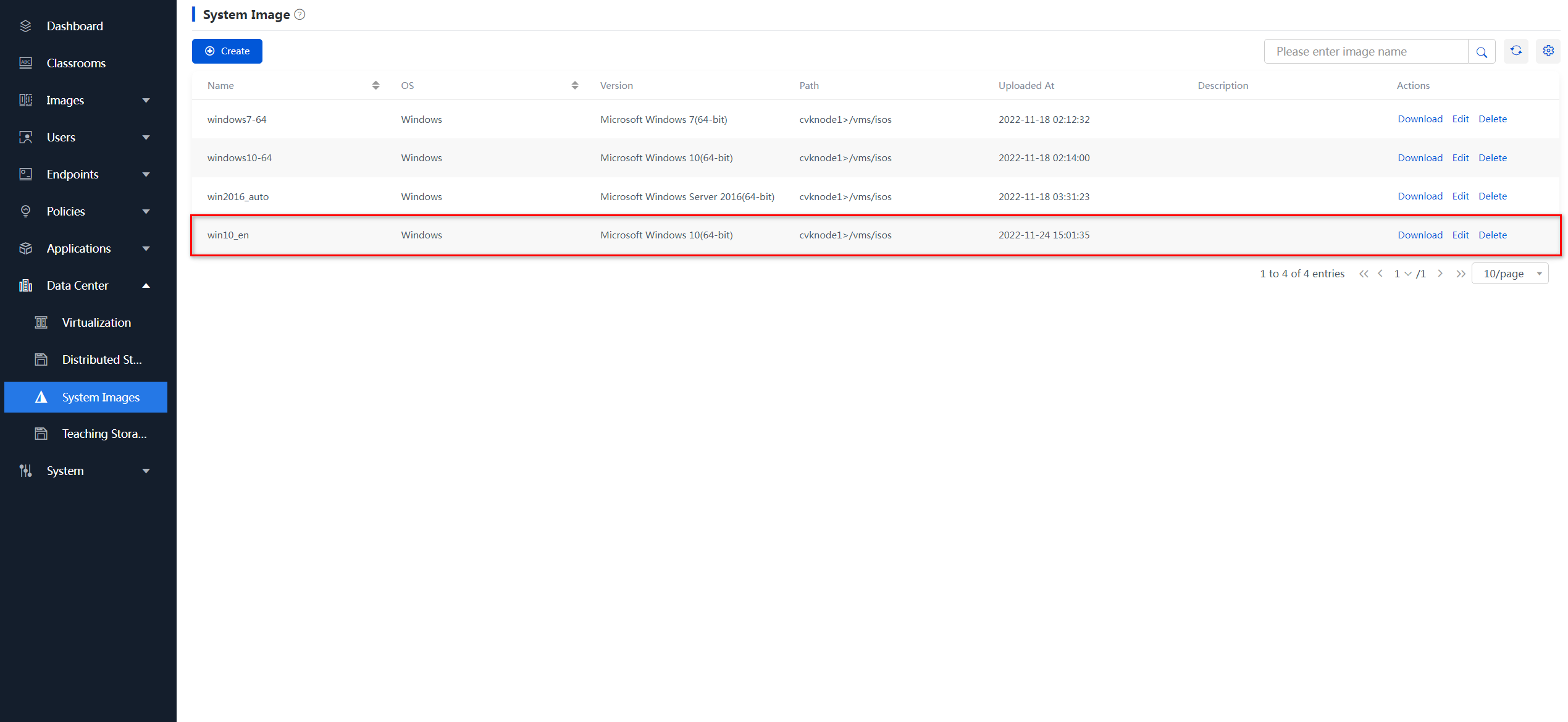The image size is (1568, 722).
Task: Go to the next page arrow
Action: point(1440,274)
